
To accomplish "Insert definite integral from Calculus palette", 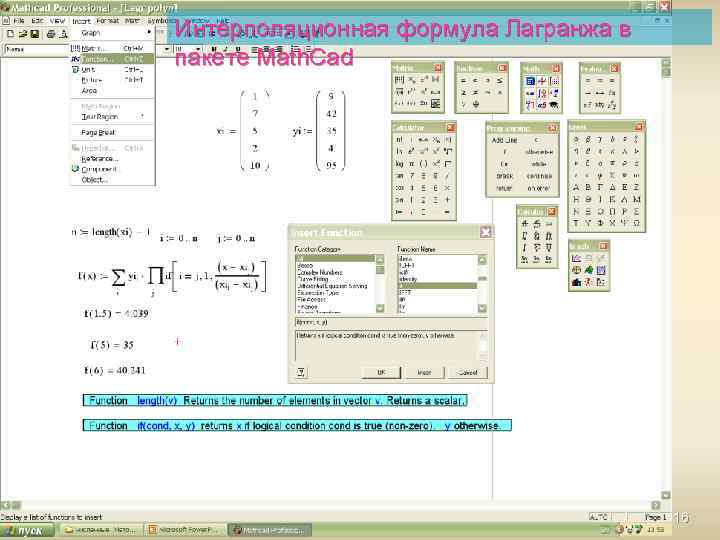I will tap(524, 236).
